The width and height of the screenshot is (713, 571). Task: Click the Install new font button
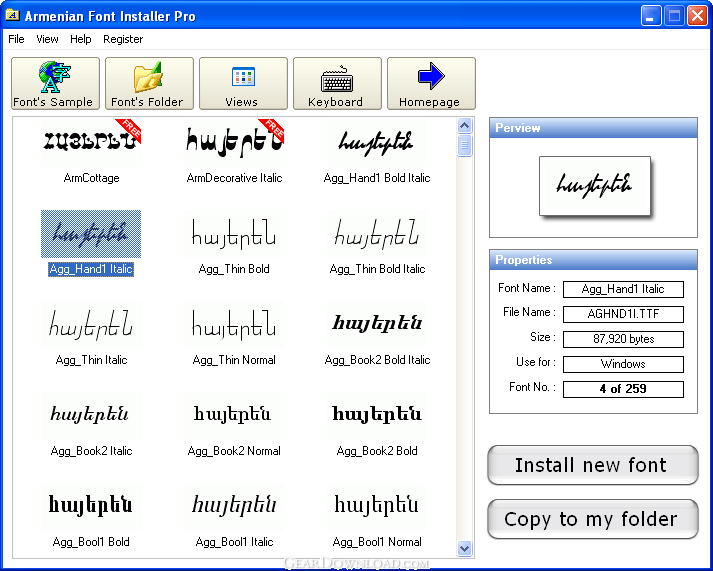coord(592,465)
